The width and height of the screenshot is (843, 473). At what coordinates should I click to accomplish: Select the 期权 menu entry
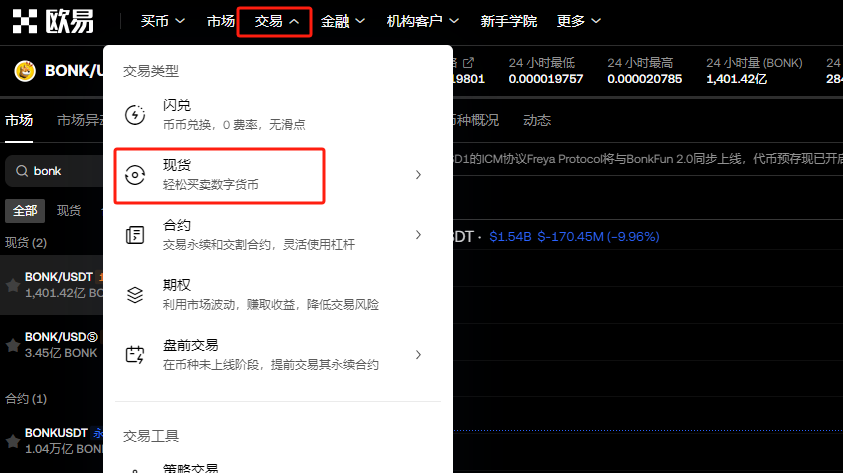pyautogui.click(x=278, y=295)
